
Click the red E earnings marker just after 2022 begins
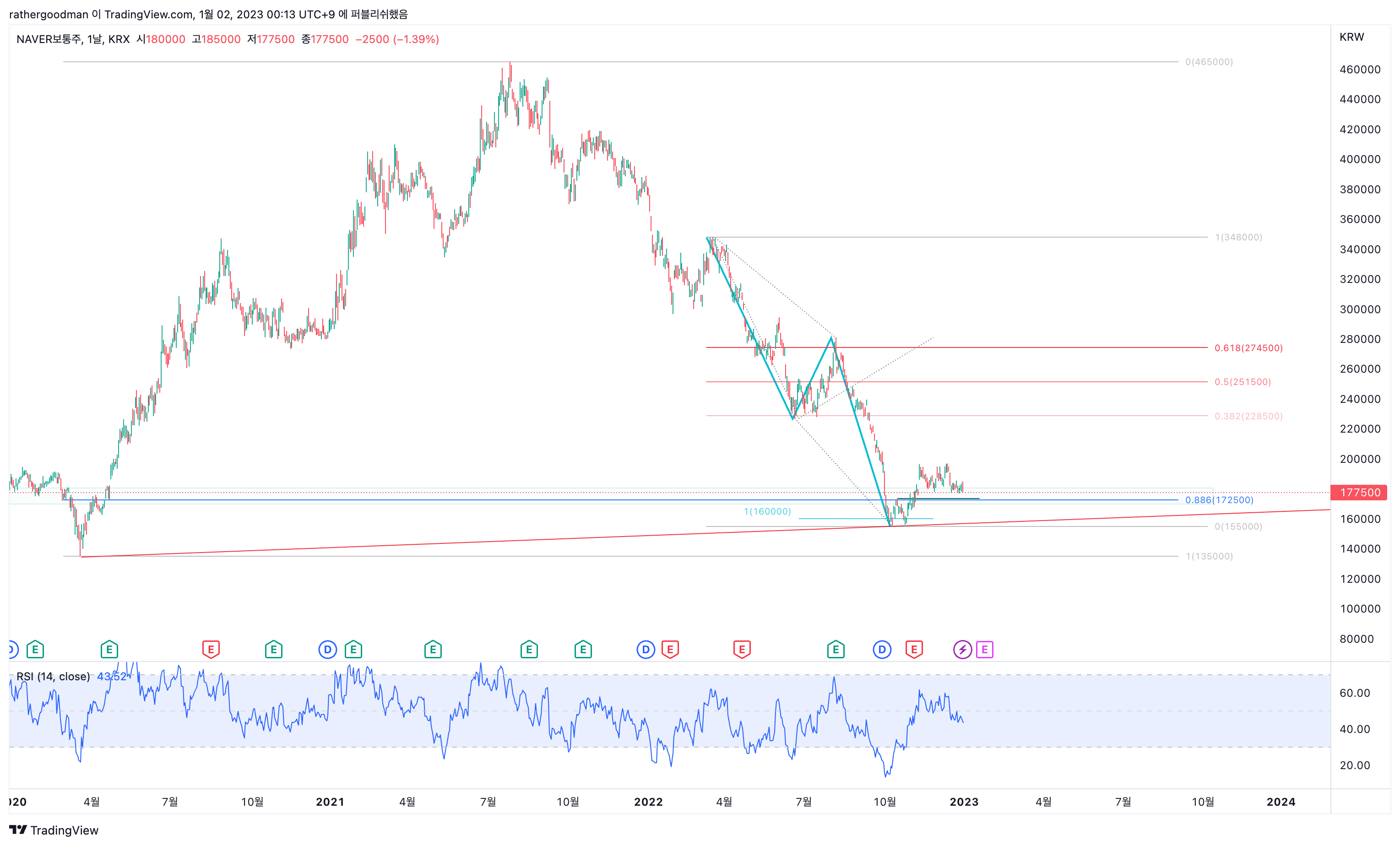670,650
